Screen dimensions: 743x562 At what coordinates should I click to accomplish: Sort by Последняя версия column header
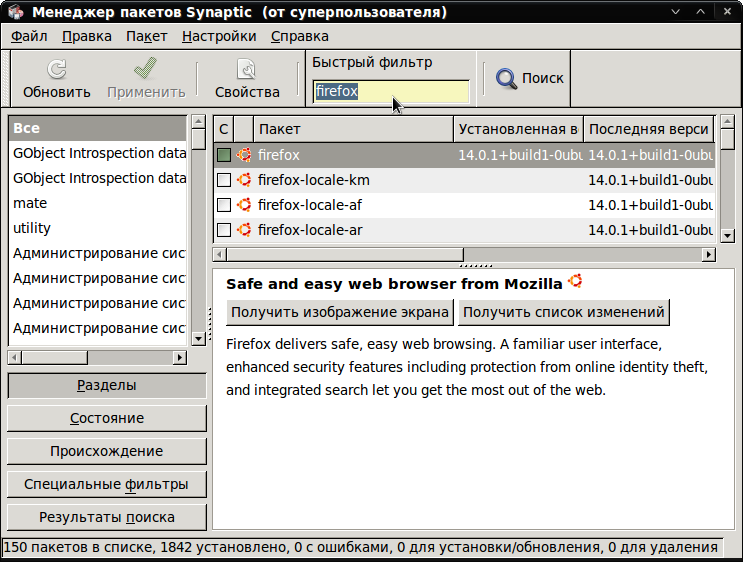tap(649, 129)
